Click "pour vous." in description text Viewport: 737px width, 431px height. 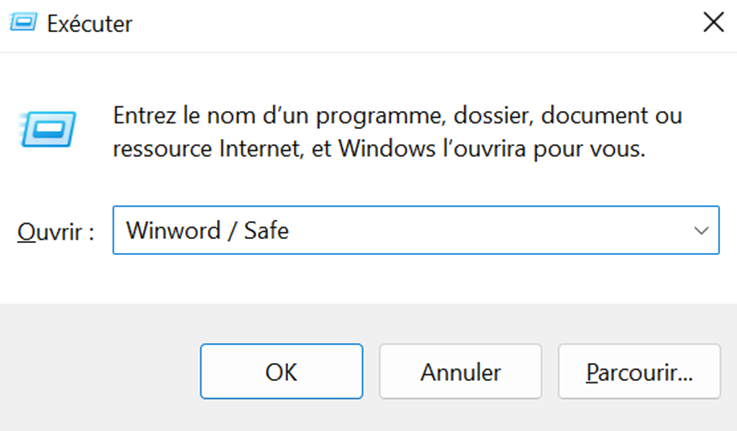pos(589,150)
